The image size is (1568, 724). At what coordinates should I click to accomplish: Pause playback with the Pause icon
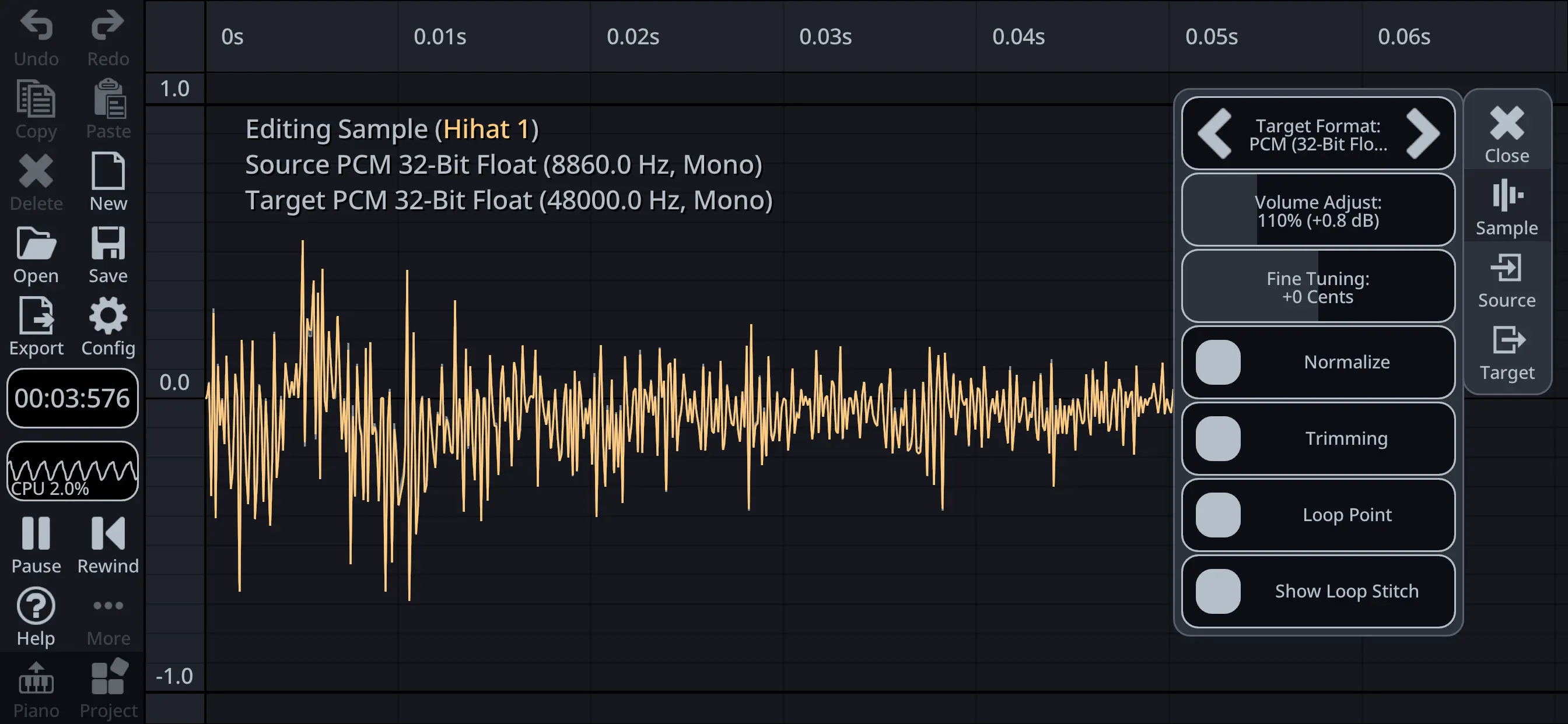(x=36, y=534)
